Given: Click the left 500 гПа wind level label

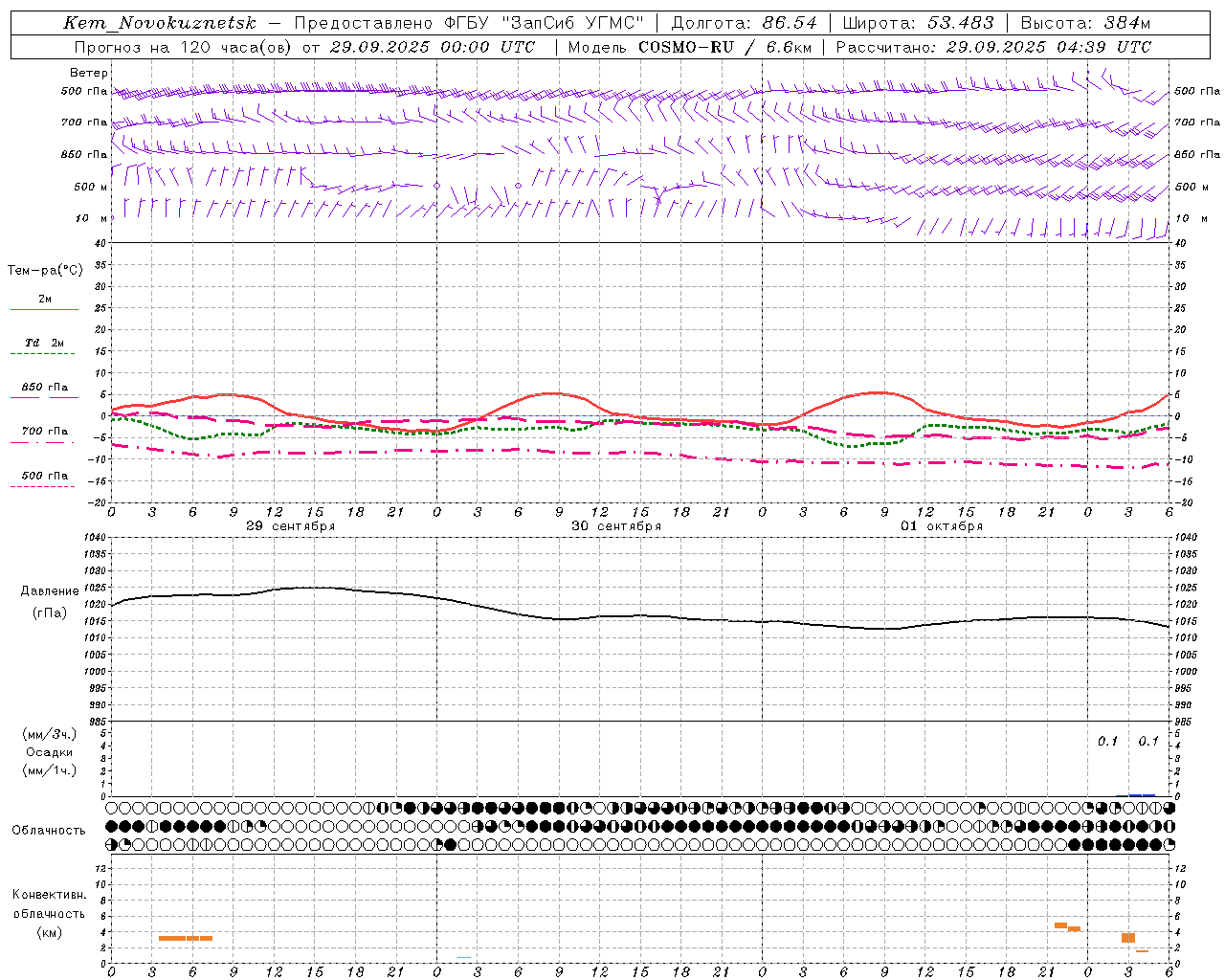Looking at the screenshot, I should coord(84,92).
